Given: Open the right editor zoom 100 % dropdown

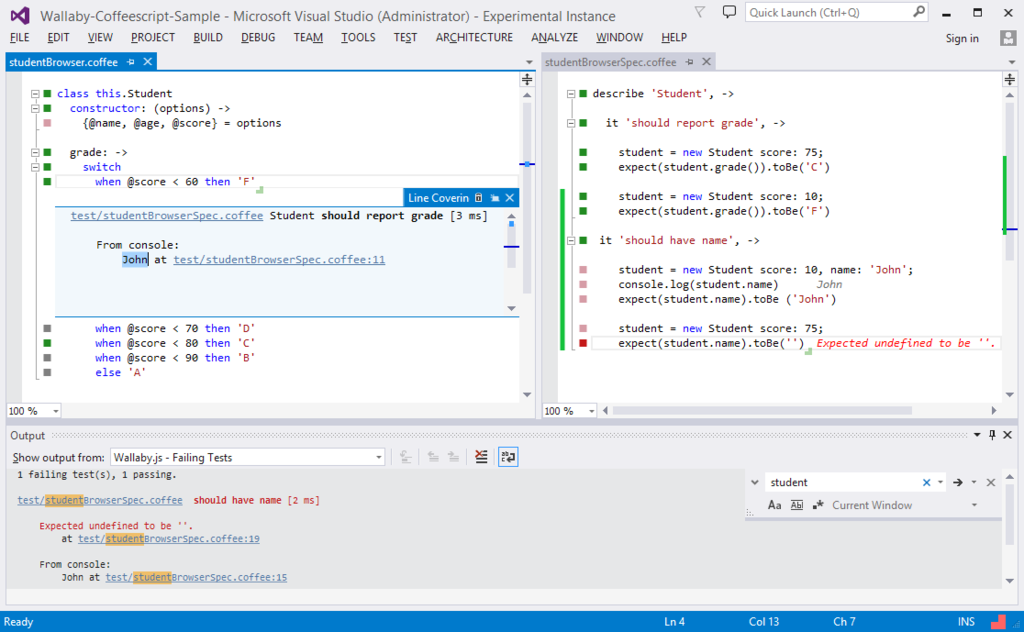Looking at the screenshot, I should pyautogui.click(x=592, y=411).
